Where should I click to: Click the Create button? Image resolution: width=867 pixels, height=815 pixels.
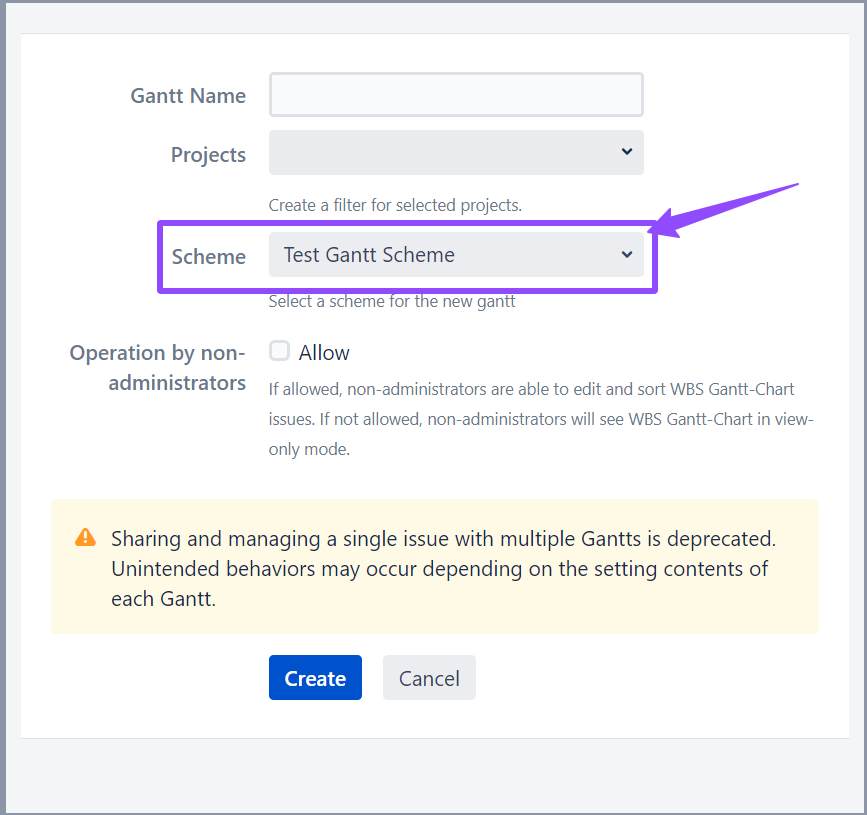(x=315, y=677)
